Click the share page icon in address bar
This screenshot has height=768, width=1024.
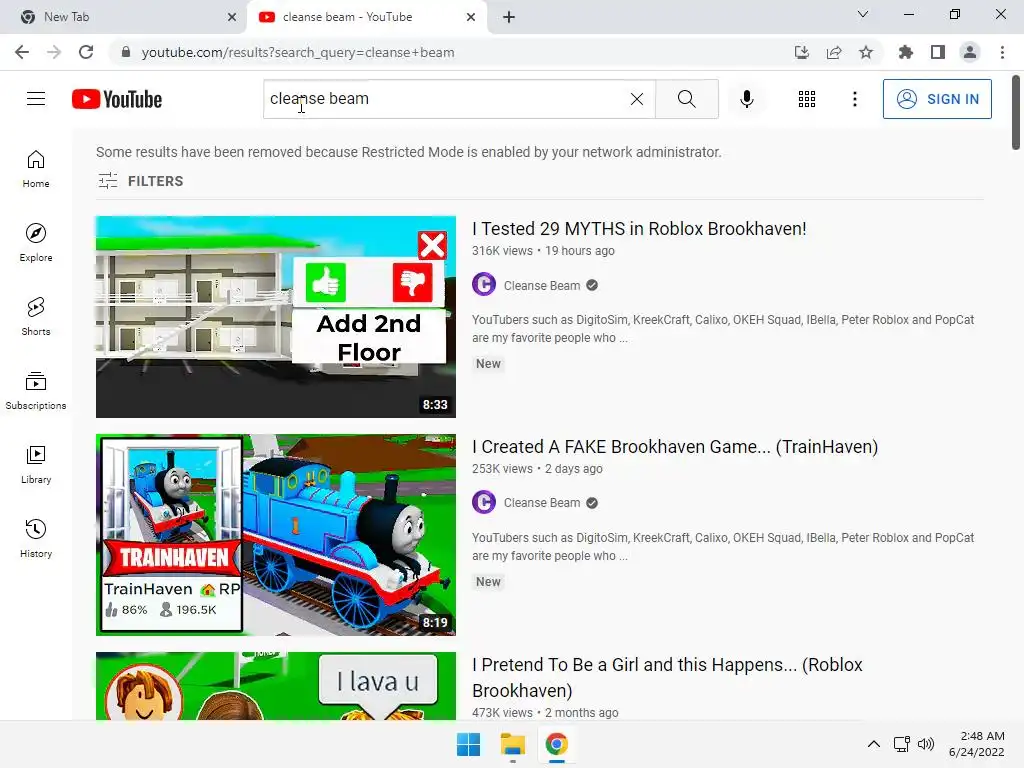[834, 52]
